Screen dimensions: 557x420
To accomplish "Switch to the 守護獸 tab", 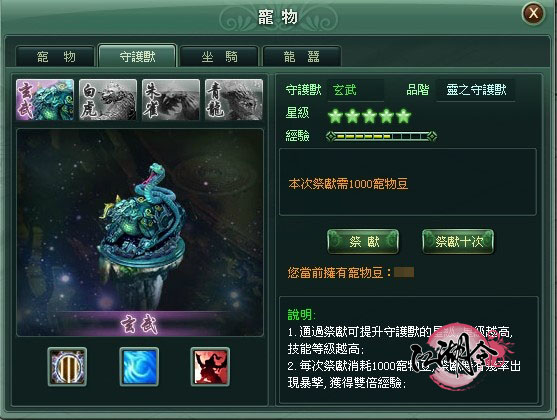I will pyautogui.click(x=137, y=56).
